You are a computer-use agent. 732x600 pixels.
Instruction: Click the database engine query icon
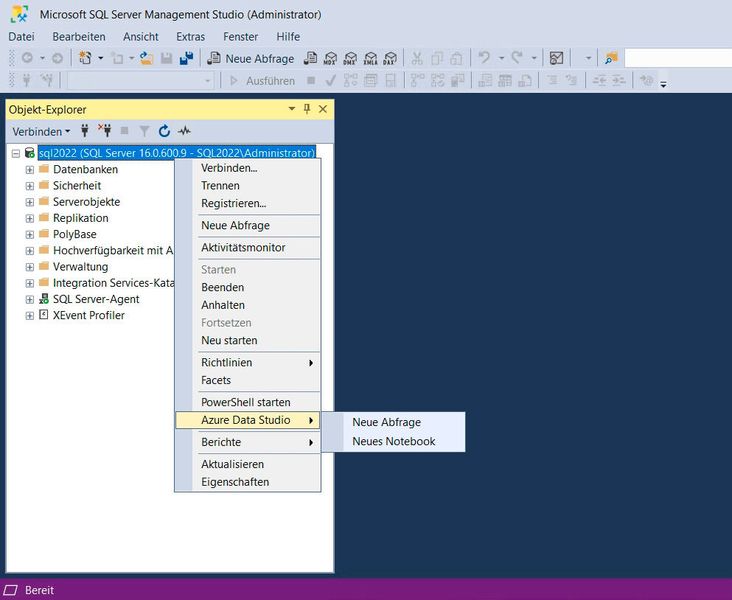[x=310, y=58]
